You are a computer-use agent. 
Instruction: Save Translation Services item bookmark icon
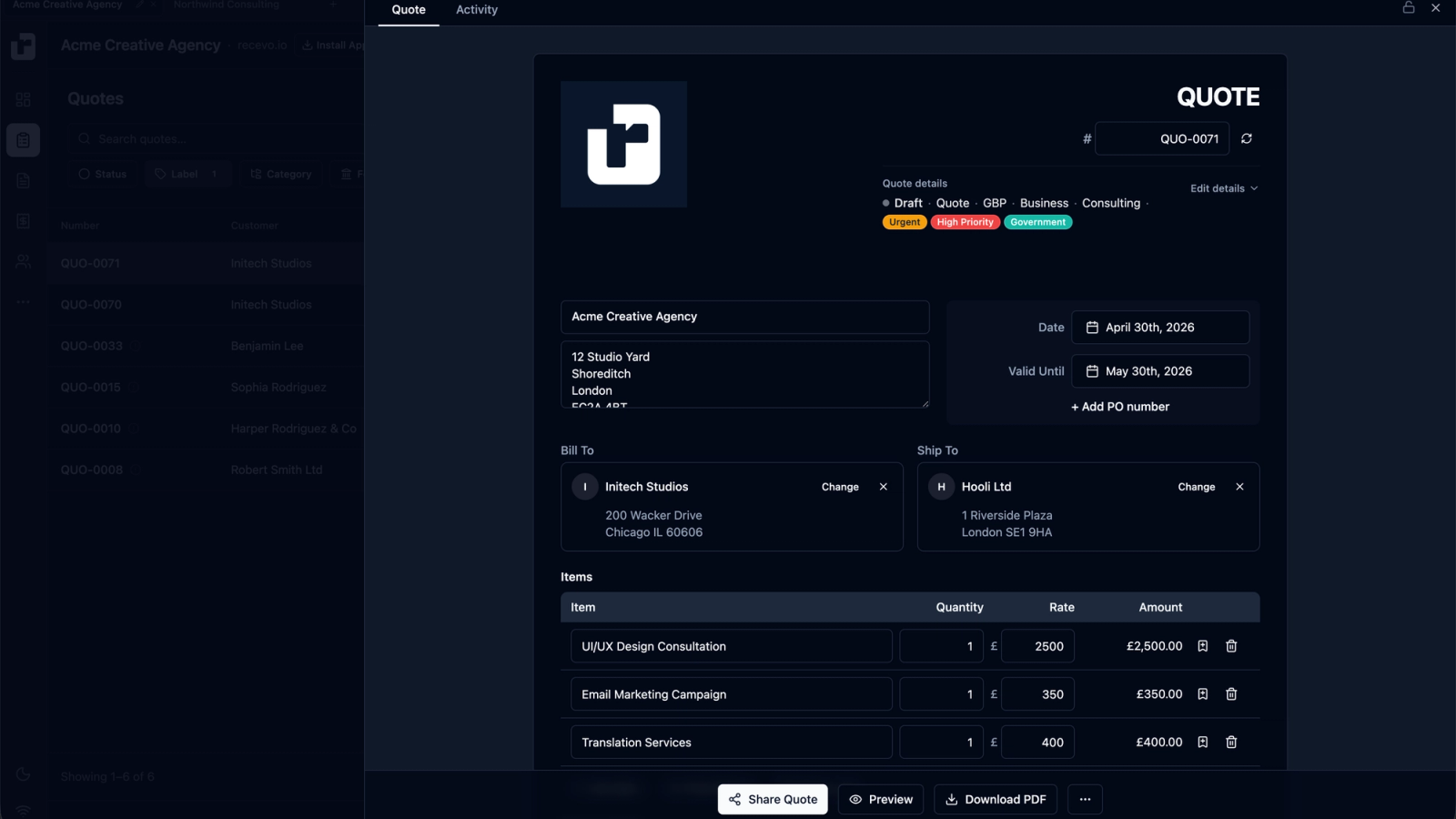coord(1202,743)
